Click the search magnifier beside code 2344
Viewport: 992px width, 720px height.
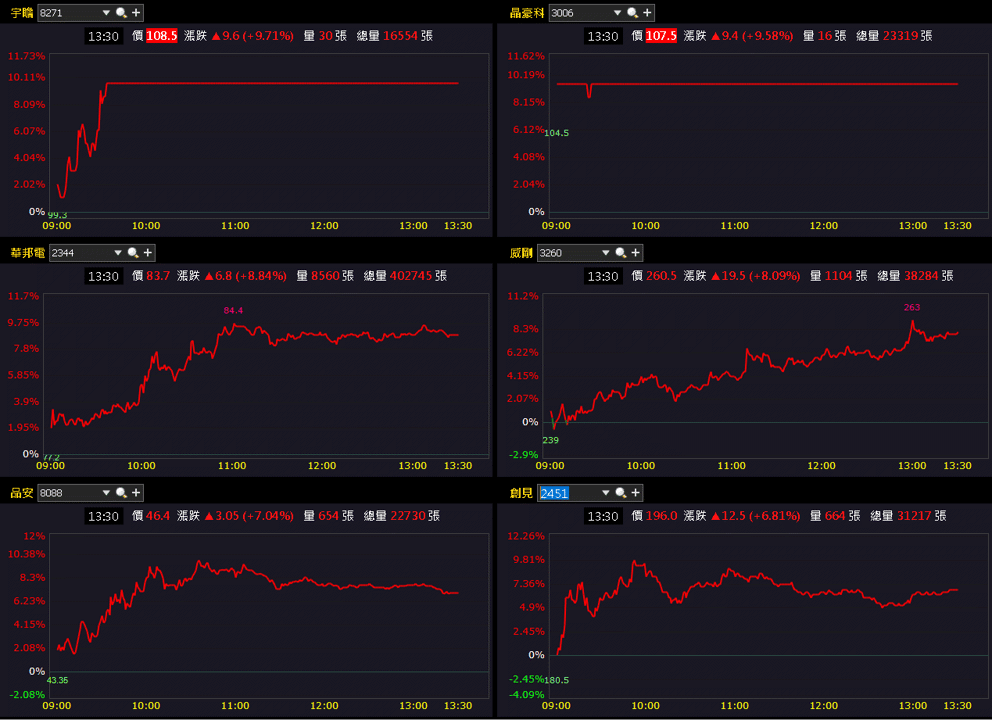[133, 252]
